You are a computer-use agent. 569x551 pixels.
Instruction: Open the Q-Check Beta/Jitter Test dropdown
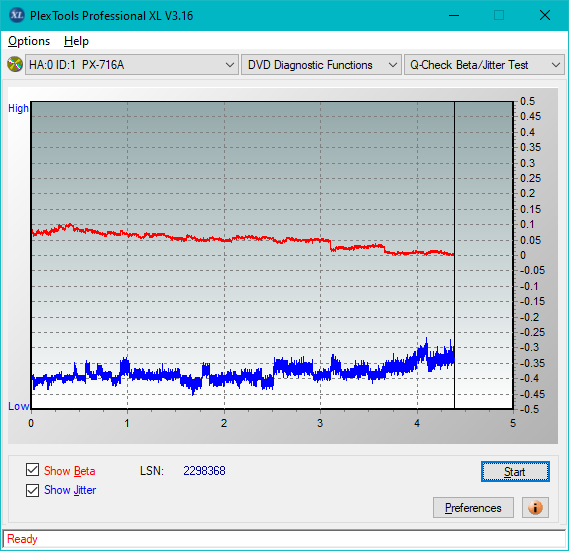484,65
